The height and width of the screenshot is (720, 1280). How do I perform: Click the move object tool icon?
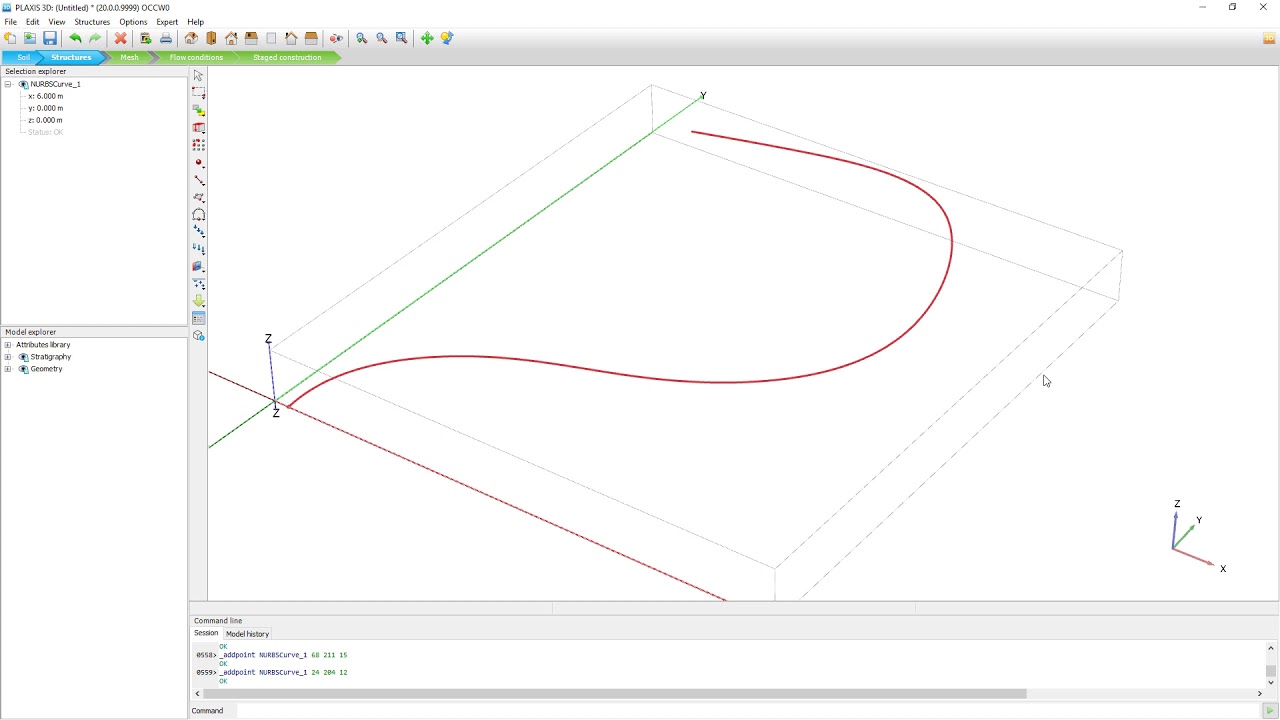tap(198, 110)
